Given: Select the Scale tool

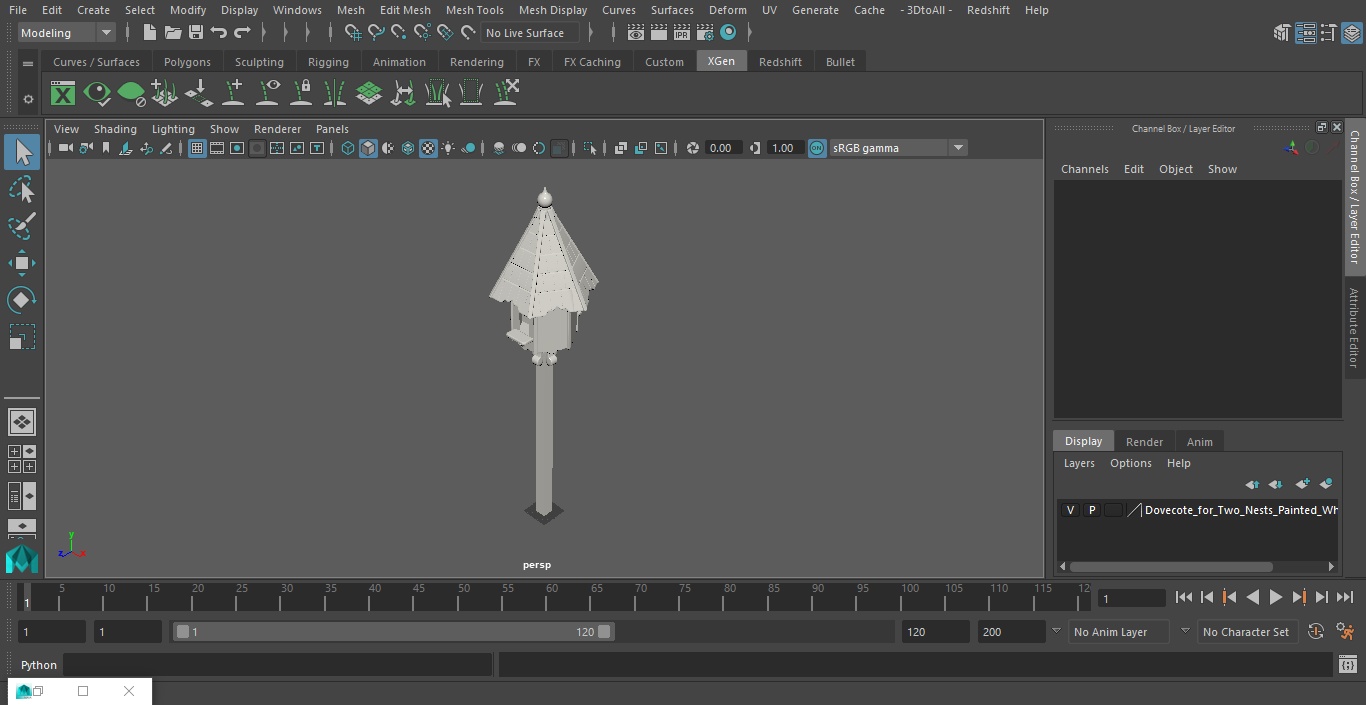Looking at the screenshot, I should 22,337.
